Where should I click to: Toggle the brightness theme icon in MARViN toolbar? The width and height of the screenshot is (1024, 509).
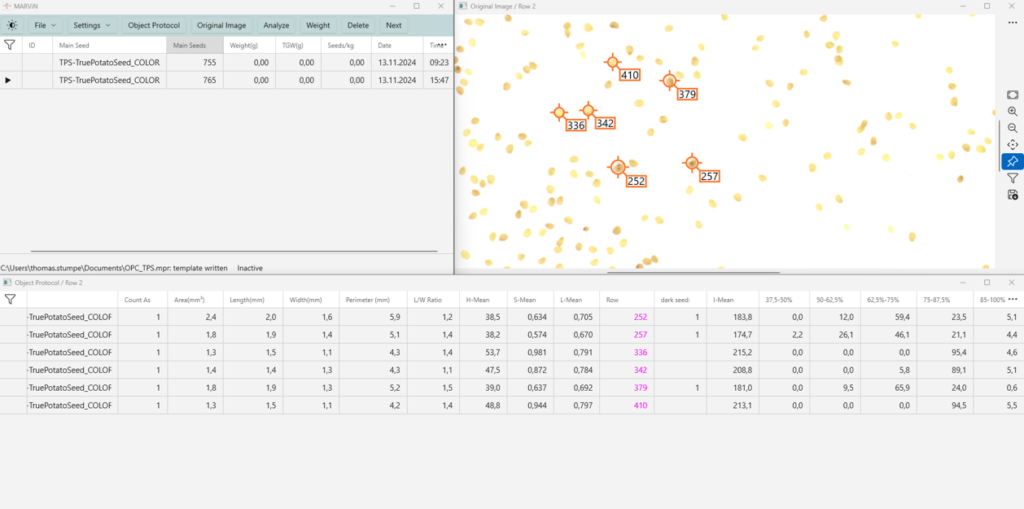(12, 25)
